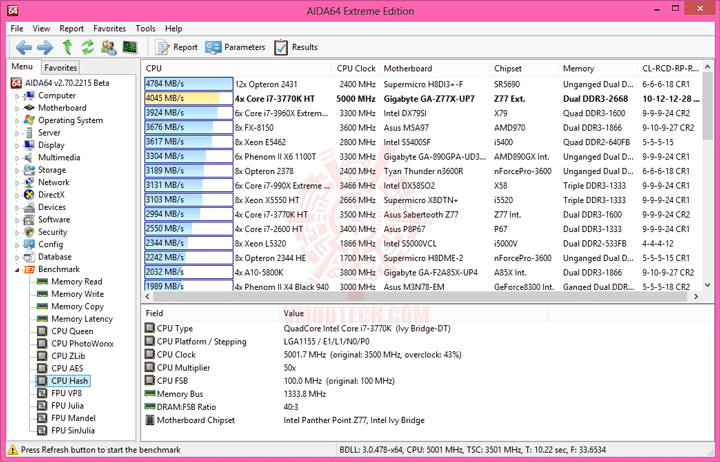Select the CPU PhotoWorxx benchmark icon
This screenshot has width=720, height=462.
coord(42,344)
